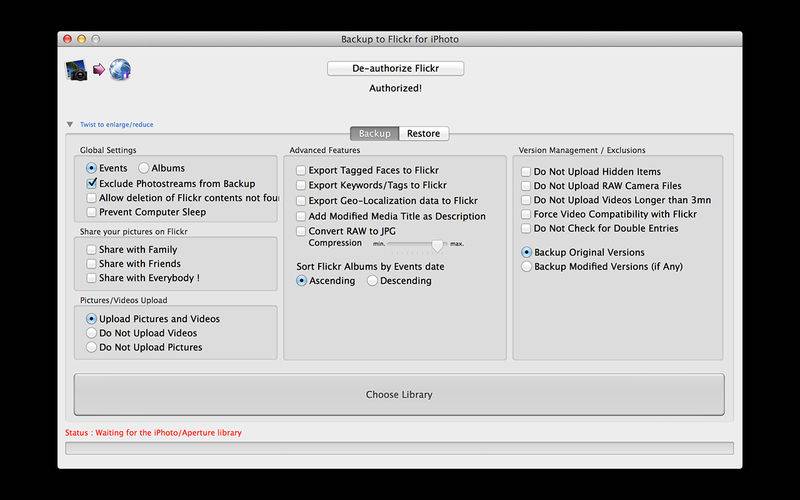The width and height of the screenshot is (800, 500).
Task: Minimize the window with the yellow button
Action: tap(82, 39)
